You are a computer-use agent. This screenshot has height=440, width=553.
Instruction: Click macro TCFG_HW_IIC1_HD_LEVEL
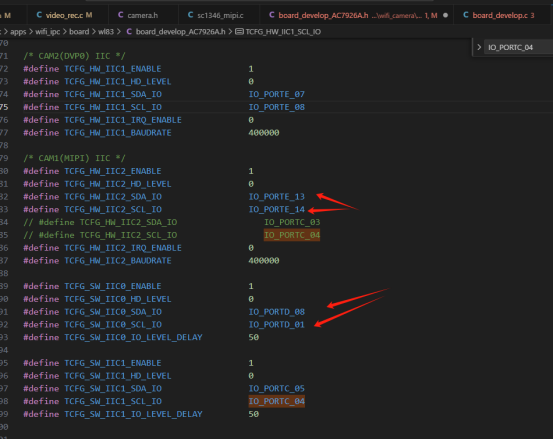point(118,81)
